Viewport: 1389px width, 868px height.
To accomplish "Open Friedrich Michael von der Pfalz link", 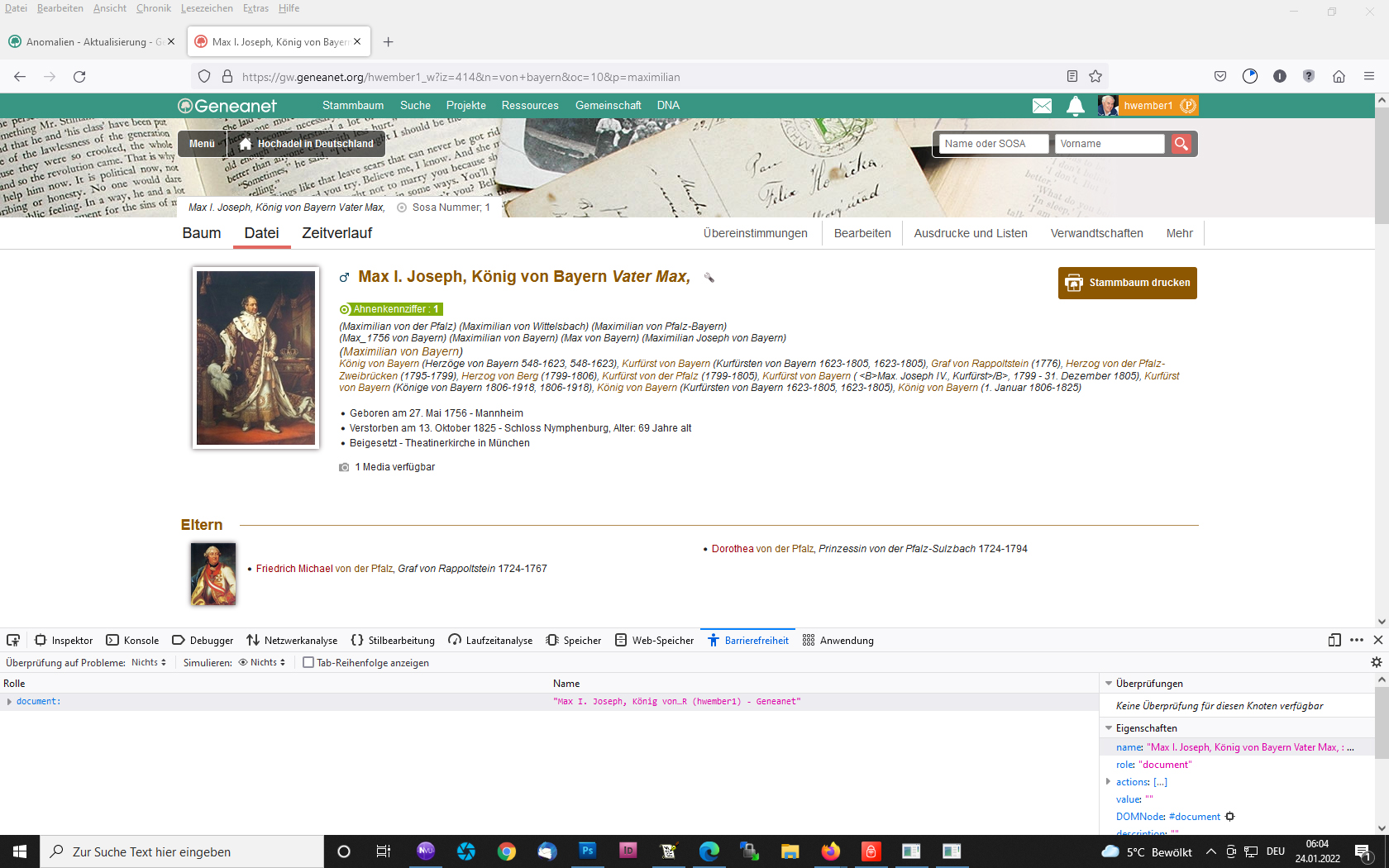I will [x=294, y=569].
